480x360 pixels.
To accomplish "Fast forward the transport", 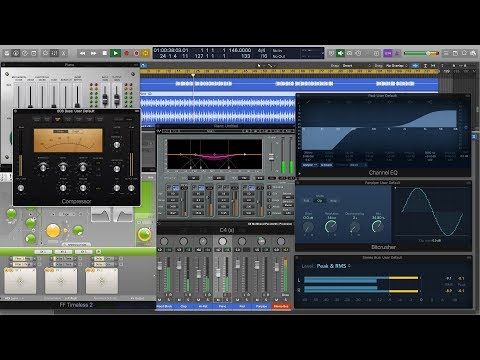I will 94,53.
